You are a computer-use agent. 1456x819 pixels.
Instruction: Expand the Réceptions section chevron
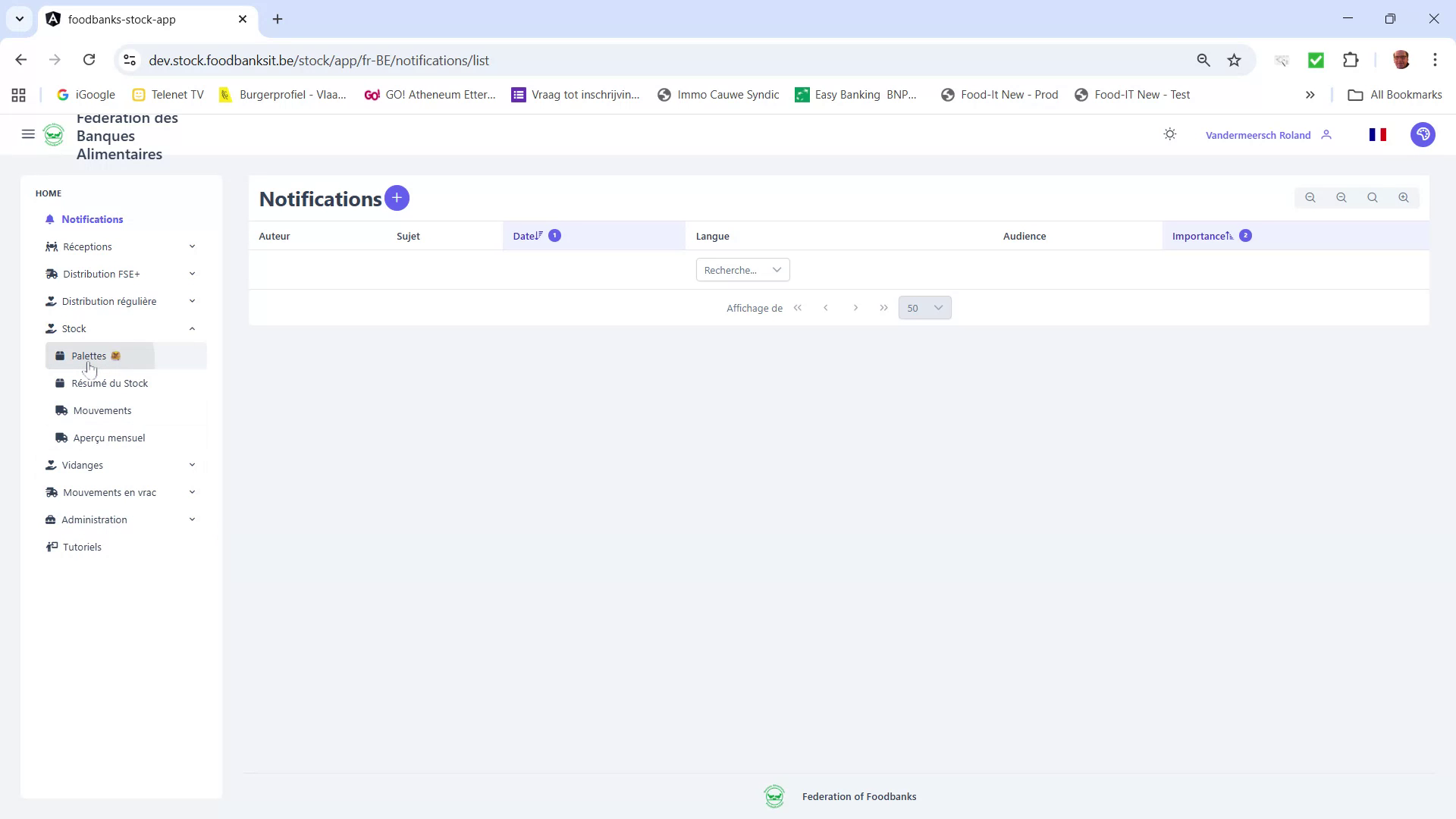(x=192, y=246)
